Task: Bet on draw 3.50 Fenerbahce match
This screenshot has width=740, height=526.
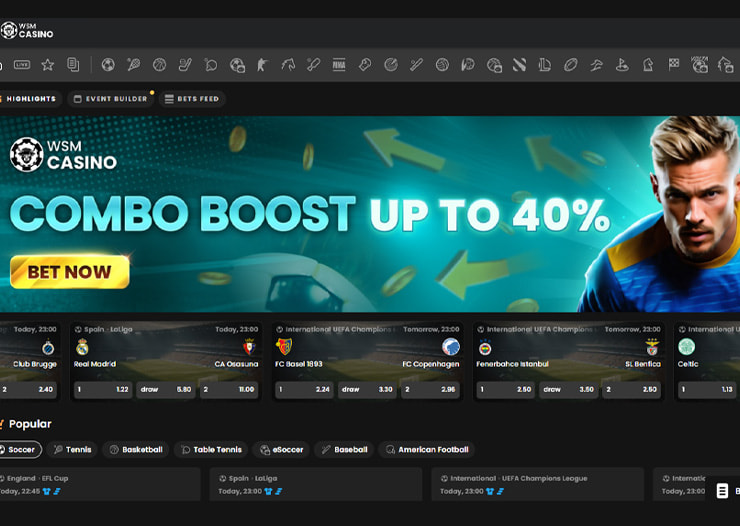Action: (568, 390)
